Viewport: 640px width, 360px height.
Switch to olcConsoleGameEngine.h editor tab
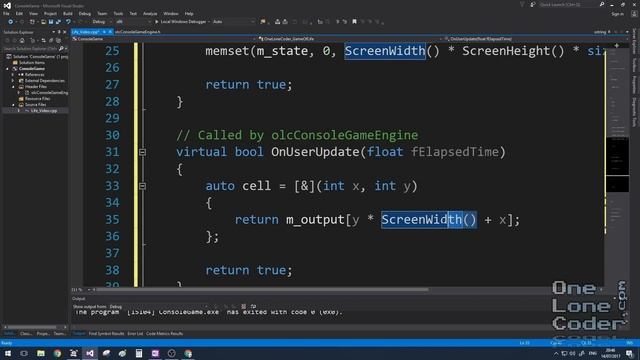(138, 31)
